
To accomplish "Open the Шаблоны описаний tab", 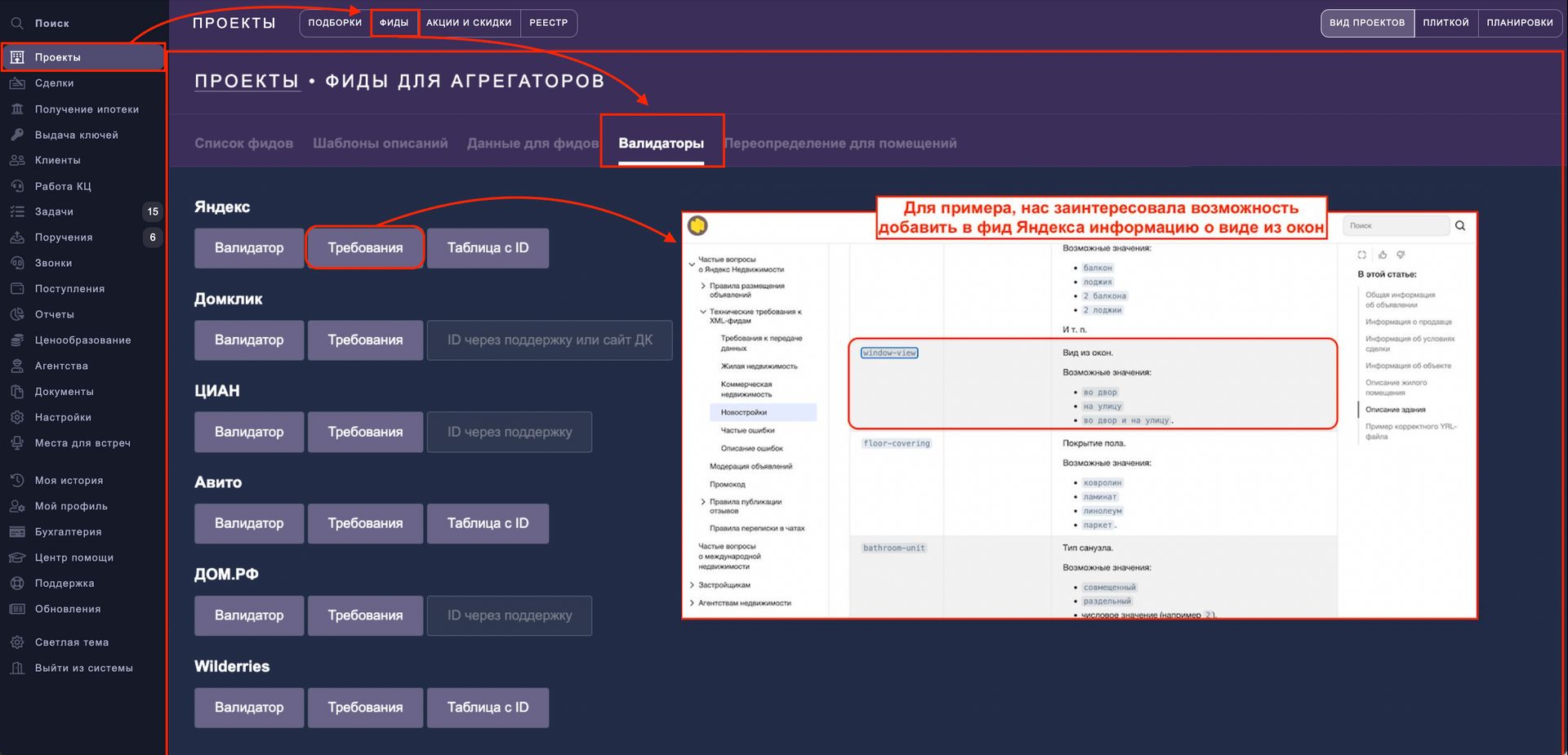I will click(x=380, y=143).
